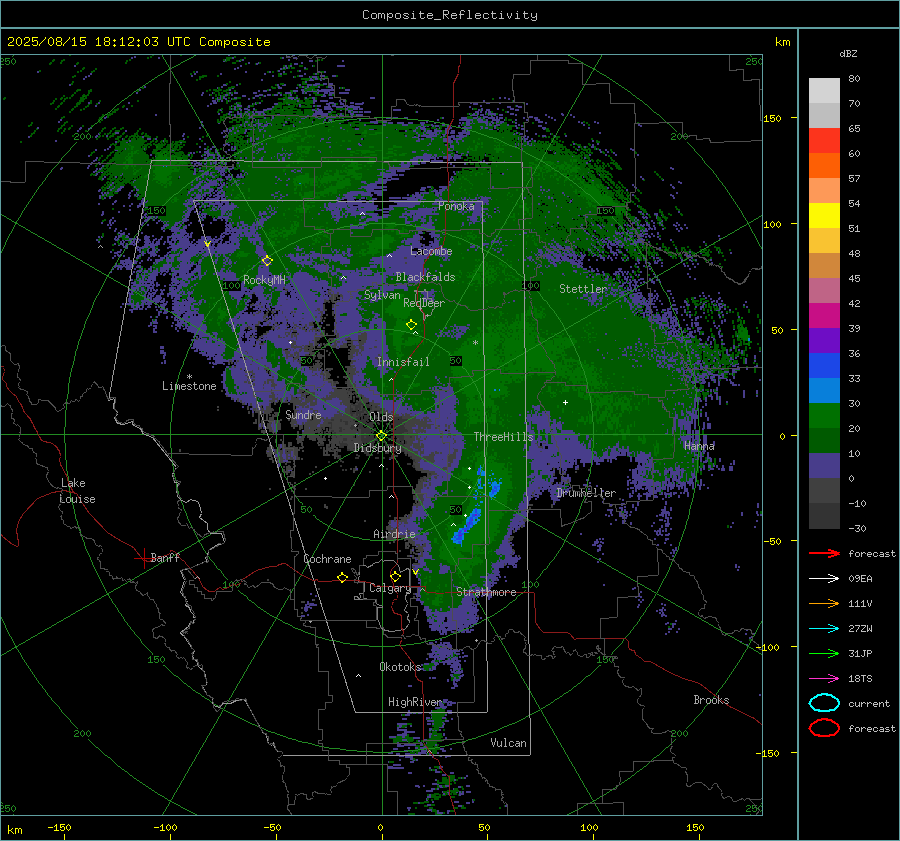Click the Olds city label
Viewport: 900px width, 841px height.
click(381, 417)
